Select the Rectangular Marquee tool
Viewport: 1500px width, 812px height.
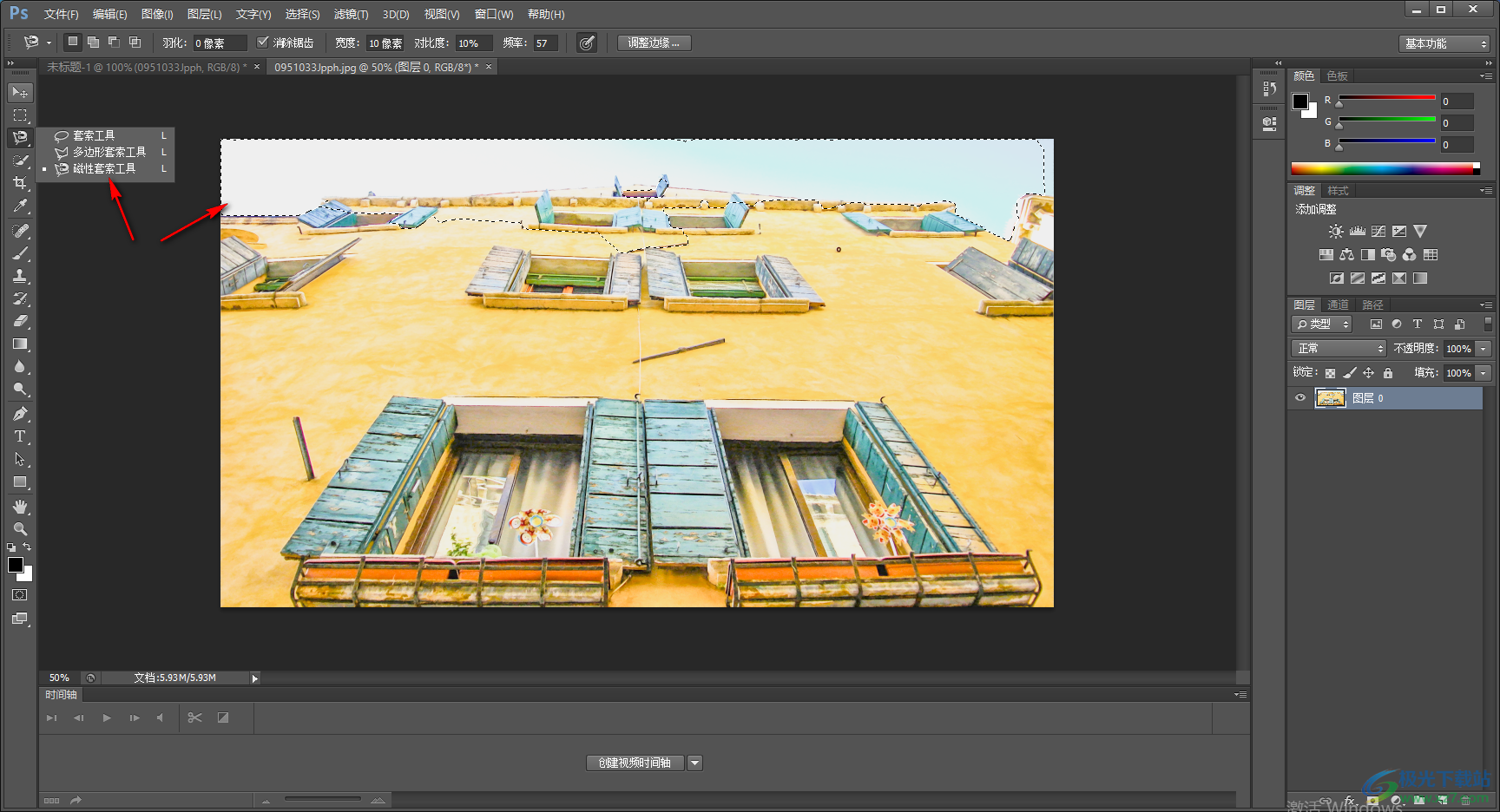[20, 115]
